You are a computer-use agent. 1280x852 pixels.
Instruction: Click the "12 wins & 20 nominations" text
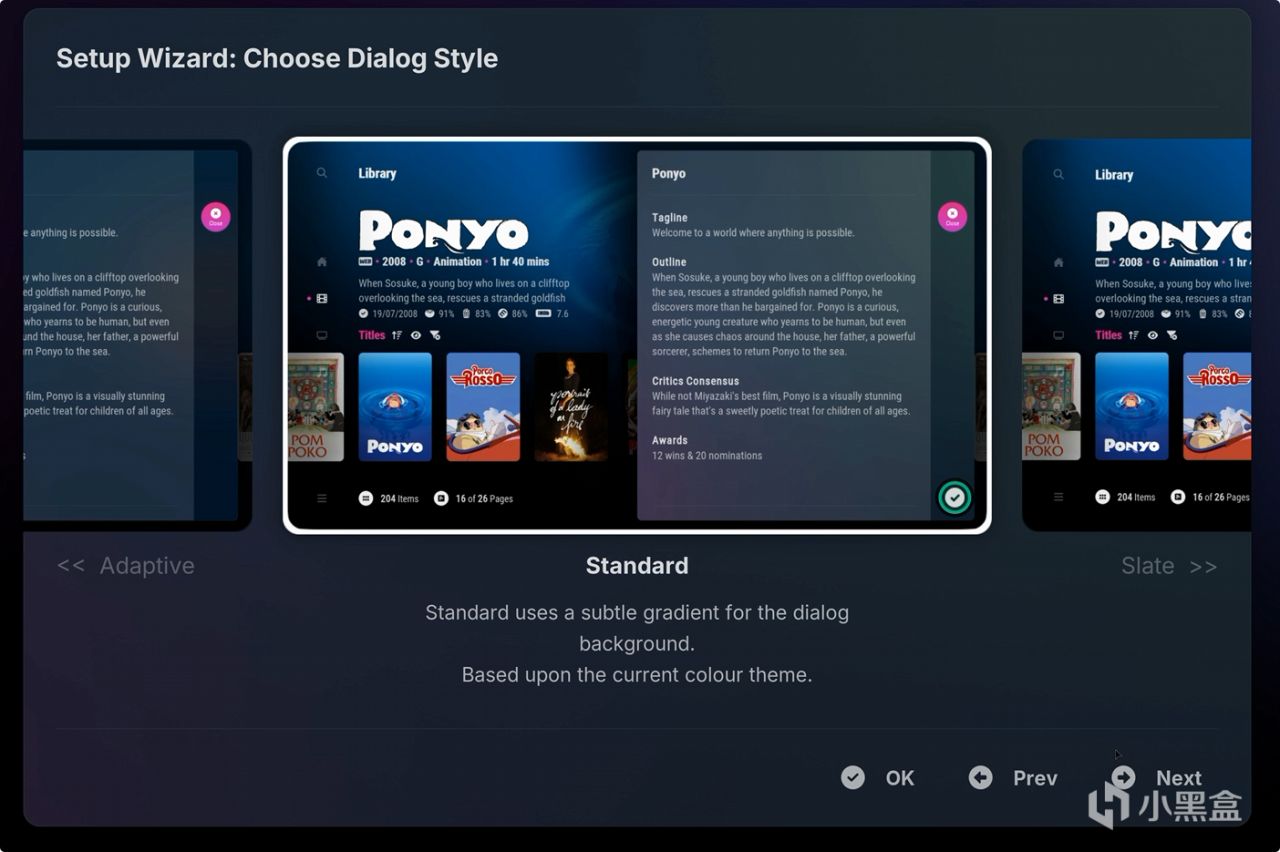pyautogui.click(x=707, y=456)
